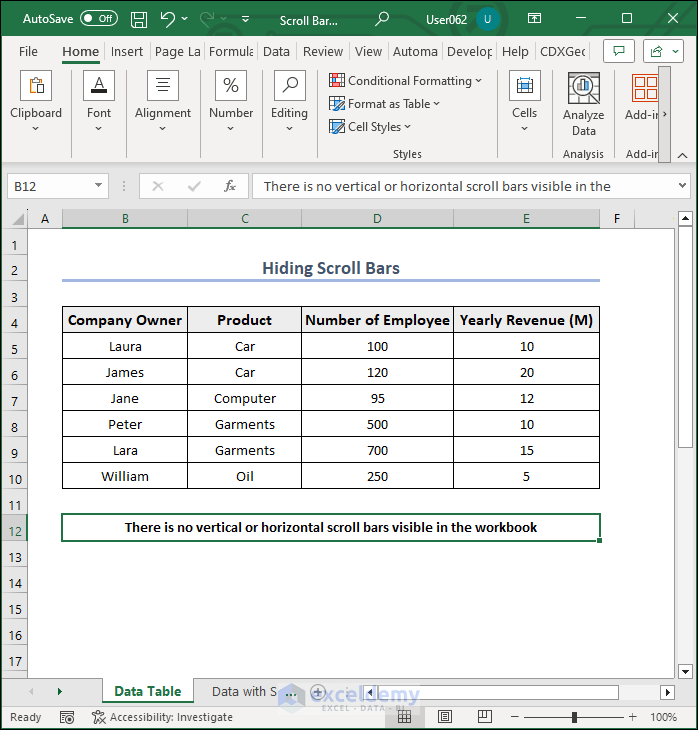Save the workbook with the floppy disk icon
This screenshot has width=698, height=730.
pyautogui.click(x=139, y=20)
